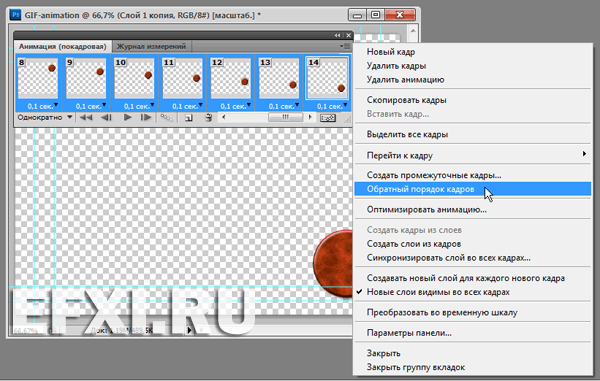The width and height of the screenshot is (600, 381).
Task: Minimize the GIF-animation document window
Action: [357, 15]
